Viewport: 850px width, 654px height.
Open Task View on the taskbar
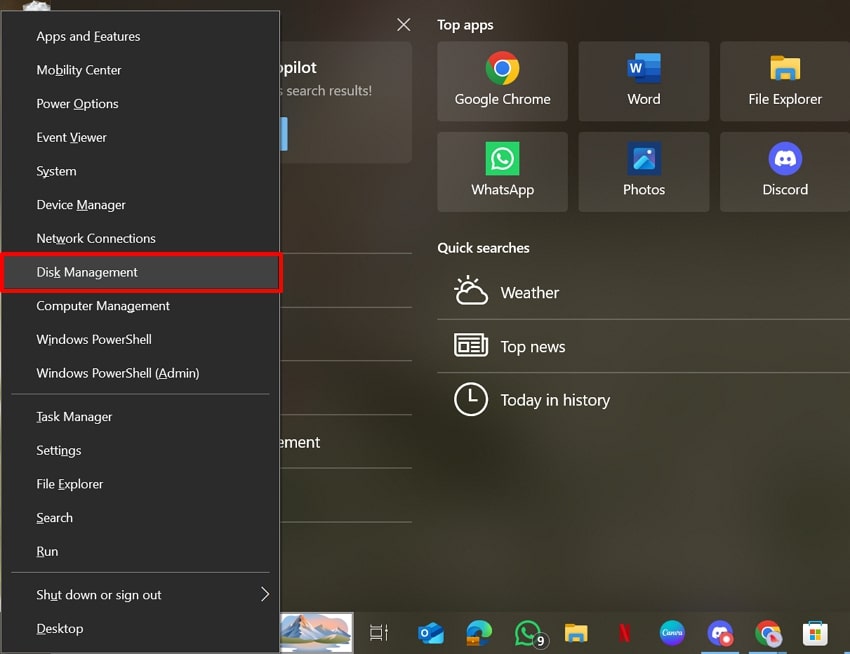378,633
